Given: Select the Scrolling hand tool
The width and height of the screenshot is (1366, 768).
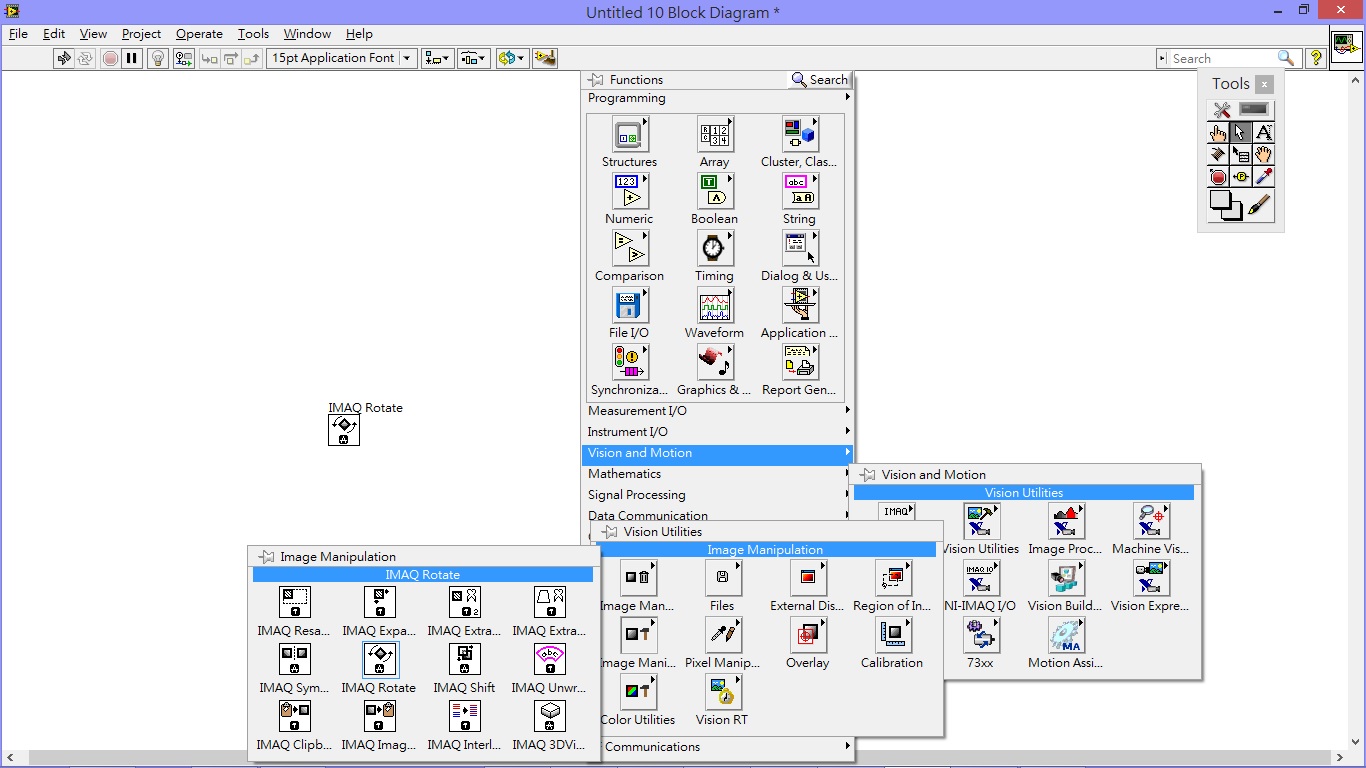Looking at the screenshot, I should click(1264, 154).
